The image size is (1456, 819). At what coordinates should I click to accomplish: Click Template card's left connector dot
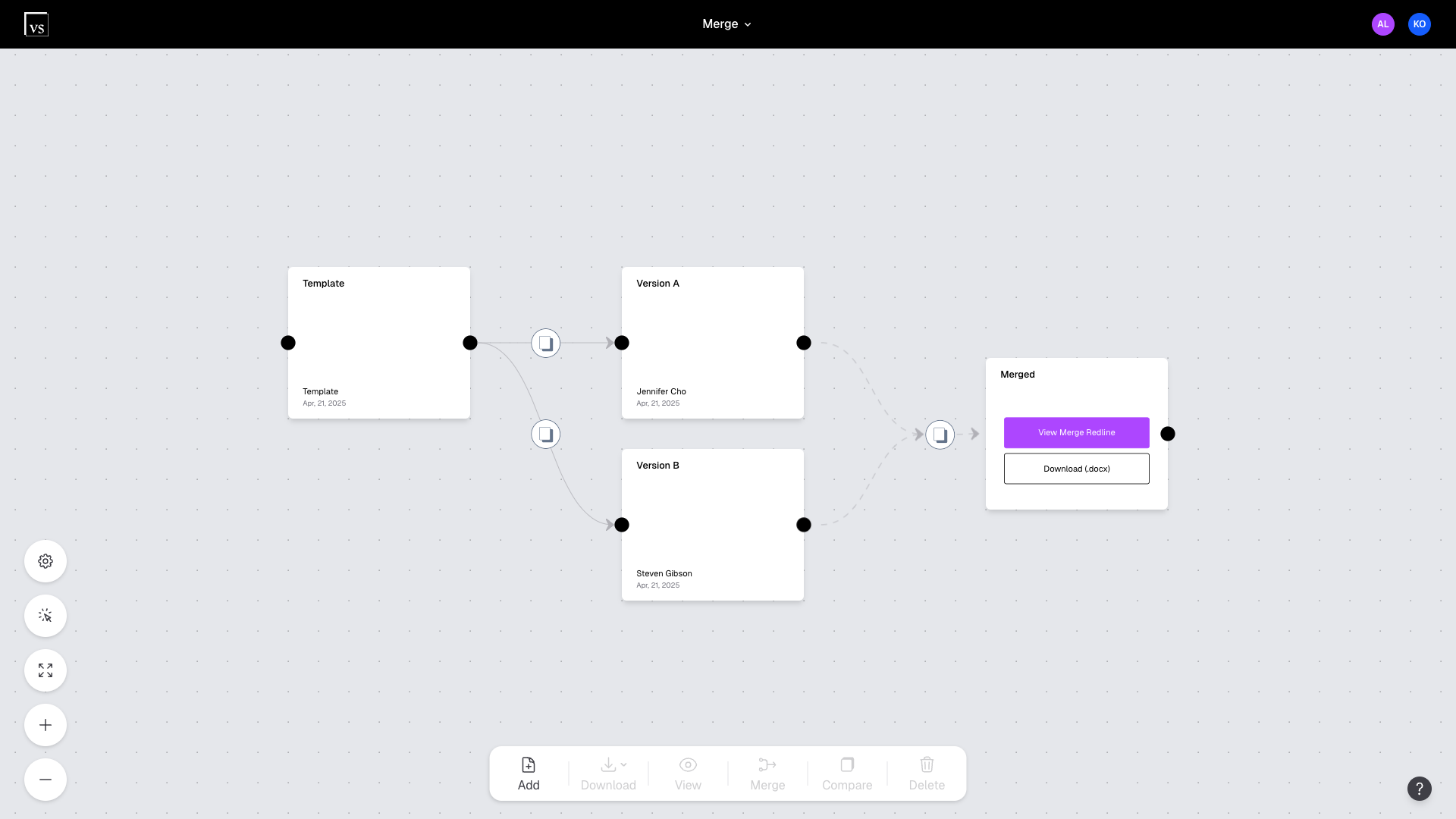click(x=288, y=343)
